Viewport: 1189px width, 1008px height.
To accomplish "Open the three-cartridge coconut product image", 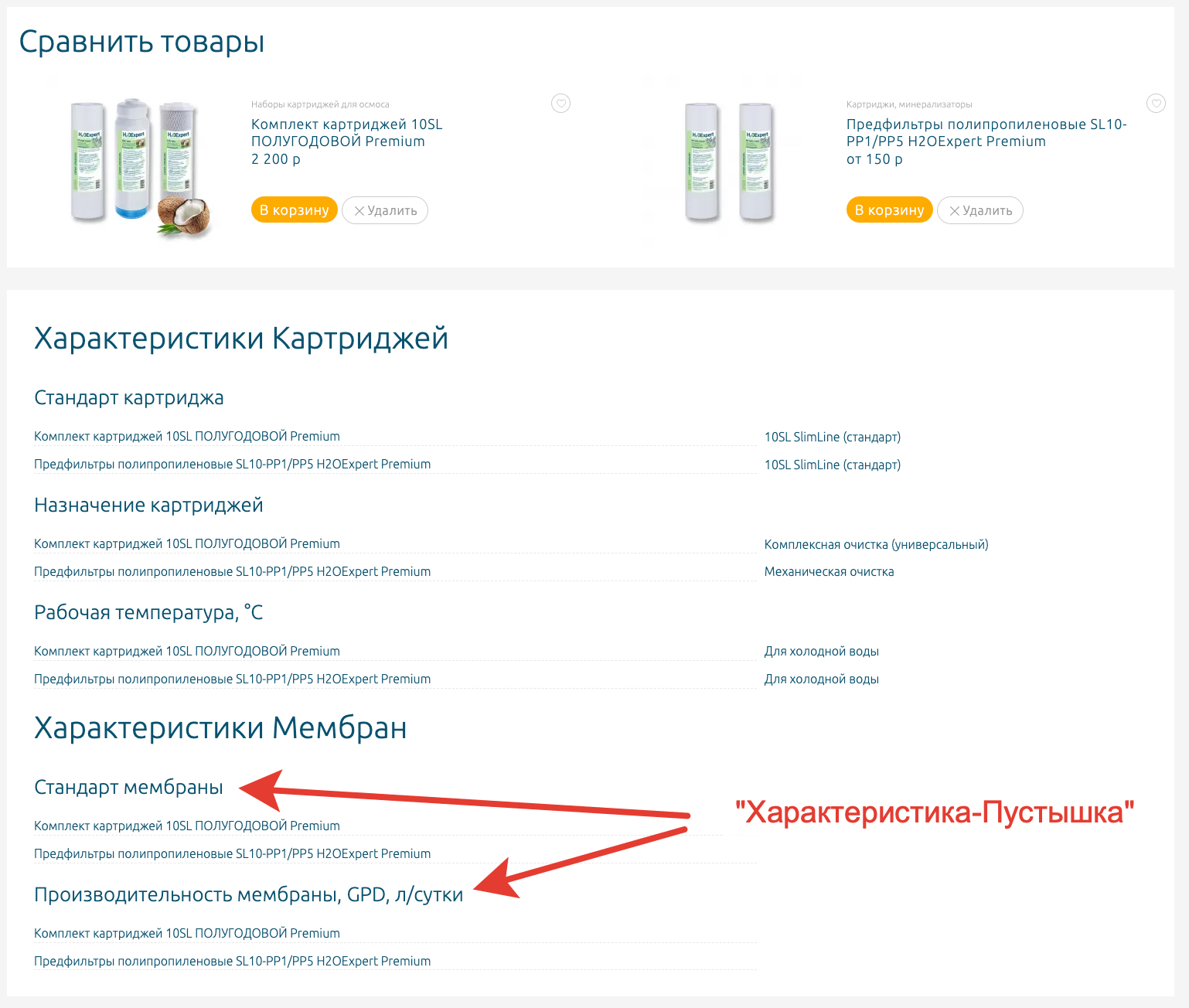I will coord(139,166).
